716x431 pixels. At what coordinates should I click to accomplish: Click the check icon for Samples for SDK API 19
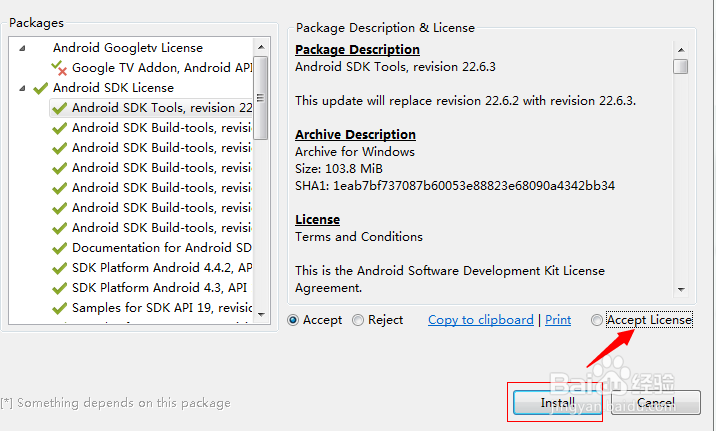click(x=60, y=309)
